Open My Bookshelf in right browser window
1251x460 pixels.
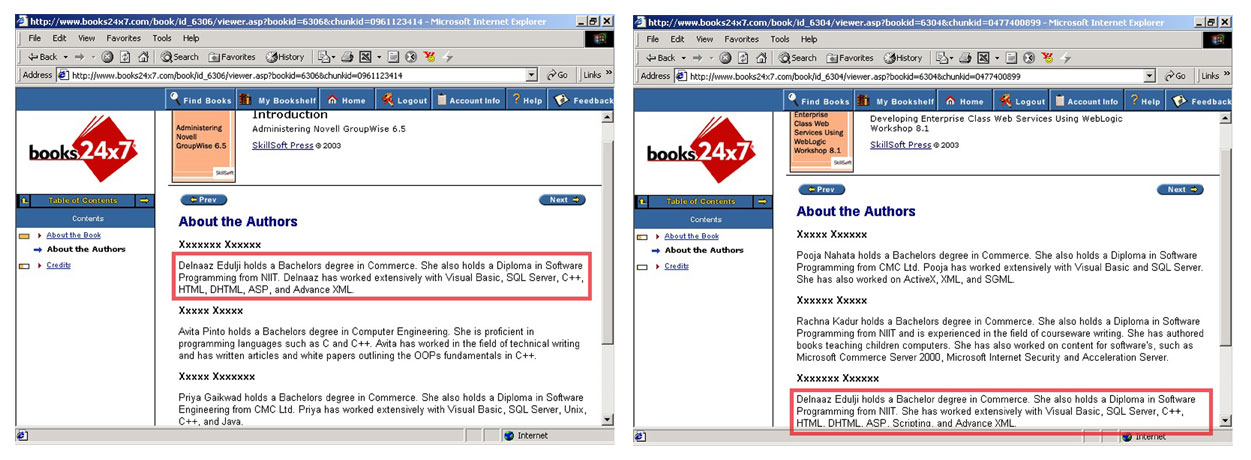click(x=896, y=101)
